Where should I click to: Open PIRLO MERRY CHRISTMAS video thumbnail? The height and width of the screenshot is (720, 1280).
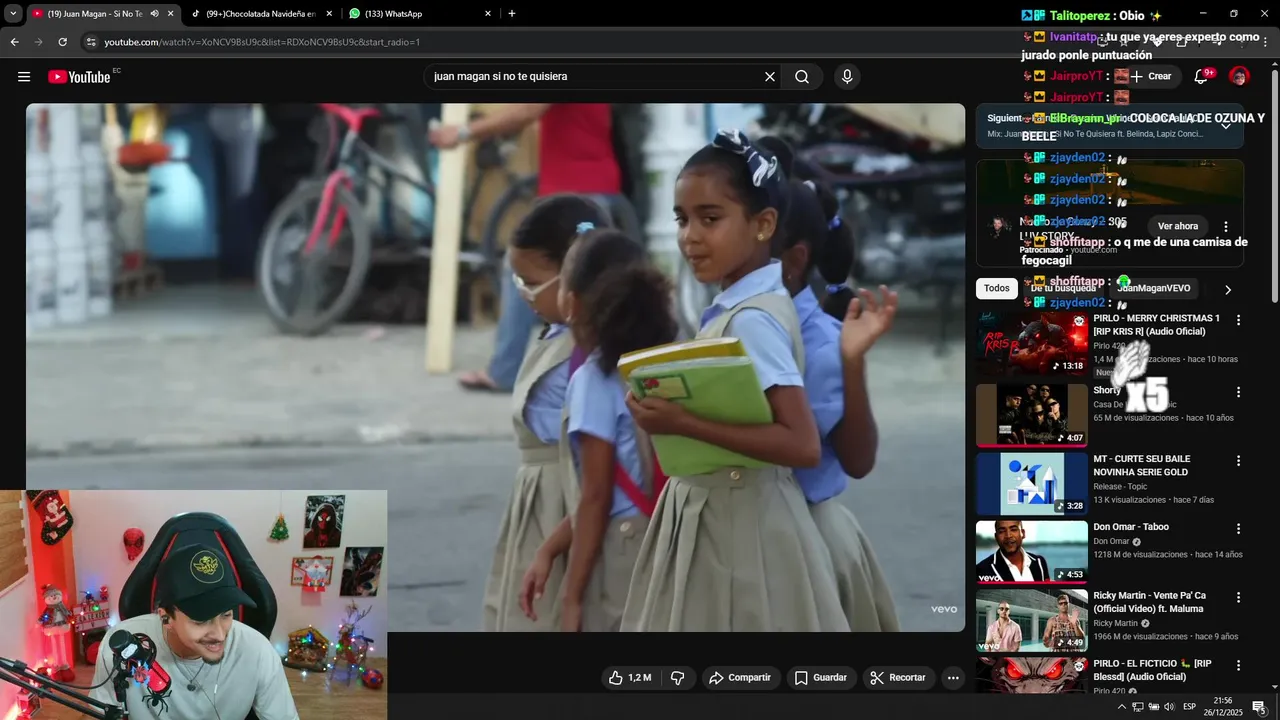(1032, 344)
